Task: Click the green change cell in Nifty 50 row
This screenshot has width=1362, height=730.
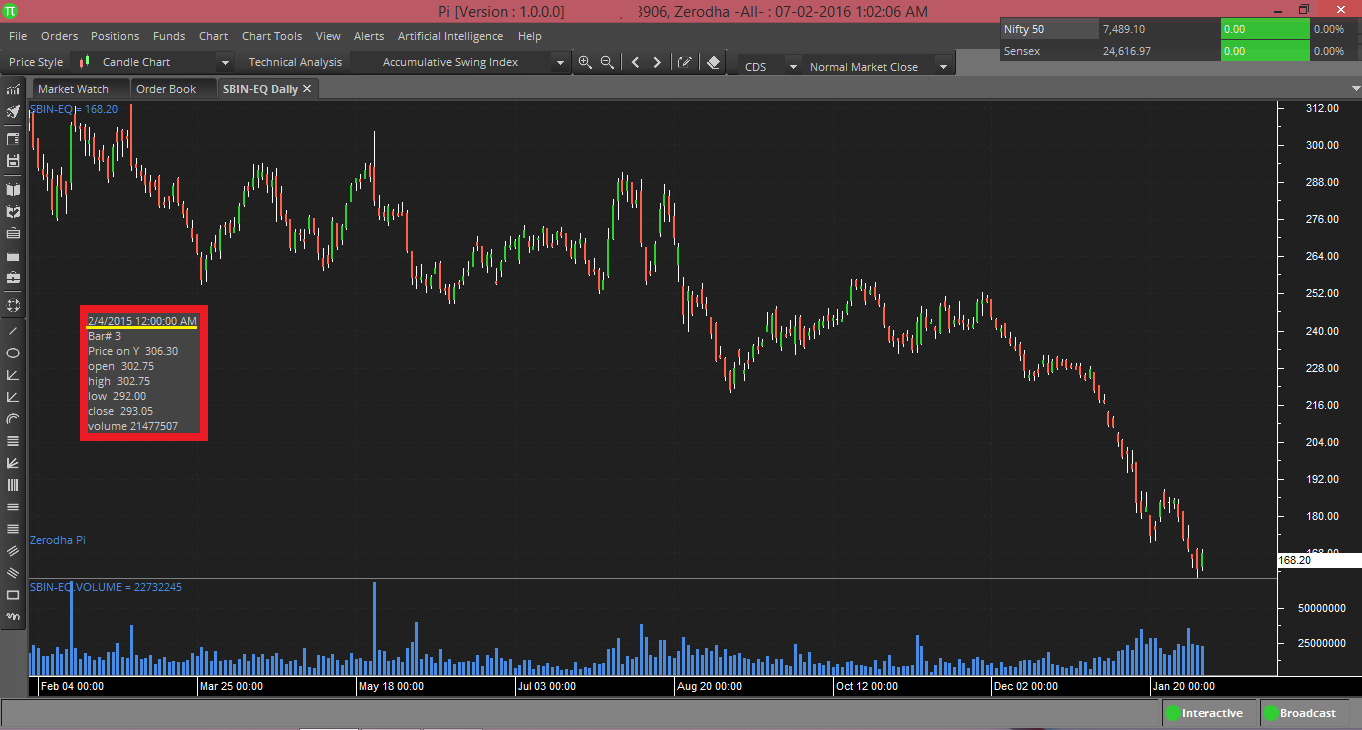Action: [x=1264, y=29]
